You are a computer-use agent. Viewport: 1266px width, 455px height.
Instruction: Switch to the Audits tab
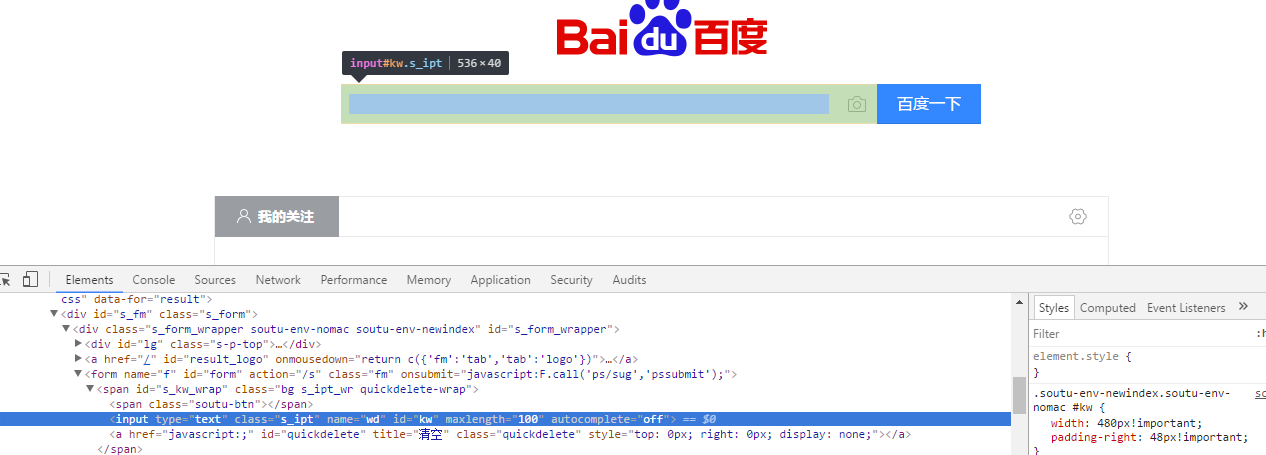[629, 280]
